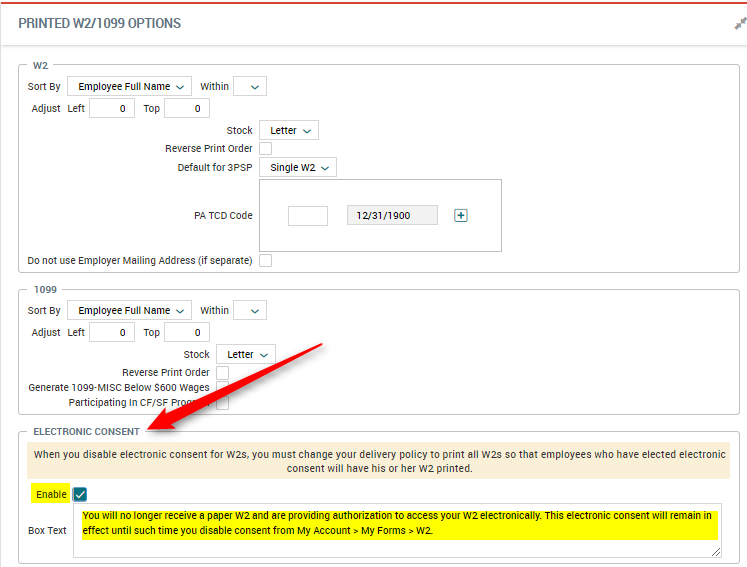The height and width of the screenshot is (567, 747).
Task: Toggle the Enable electronic consent checkbox
Action: point(80,494)
